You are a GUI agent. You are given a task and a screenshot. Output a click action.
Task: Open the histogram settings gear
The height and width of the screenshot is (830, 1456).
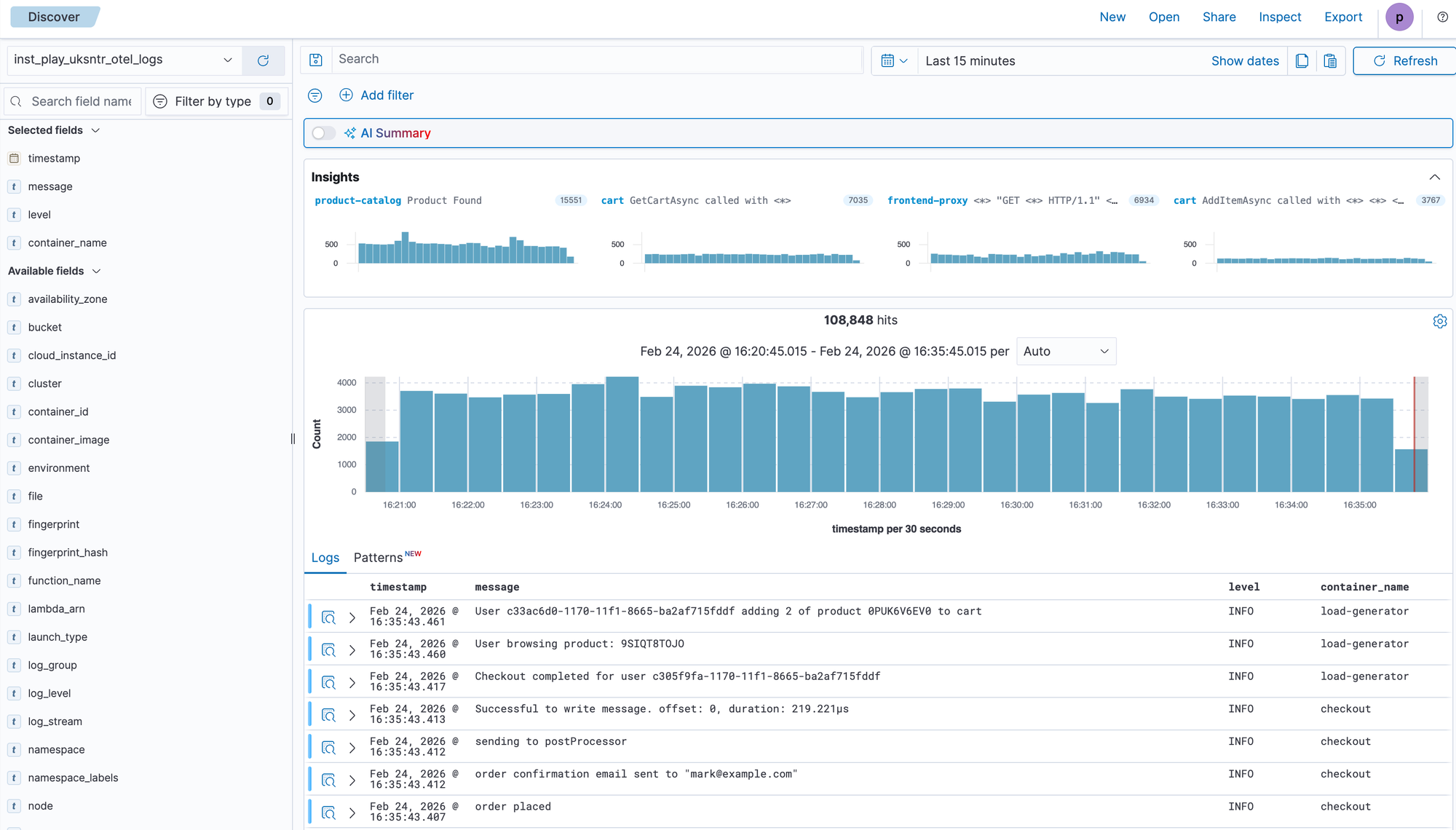tap(1439, 320)
